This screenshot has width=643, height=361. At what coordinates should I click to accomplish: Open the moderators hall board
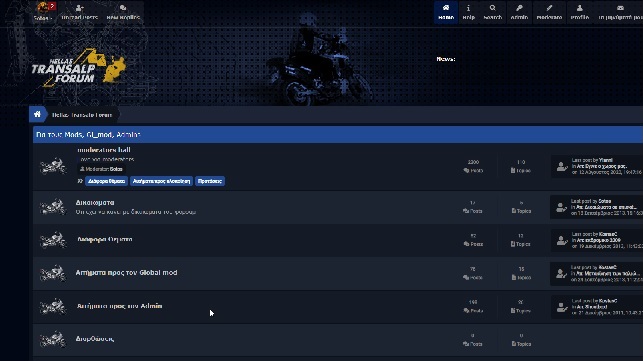[104, 150]
